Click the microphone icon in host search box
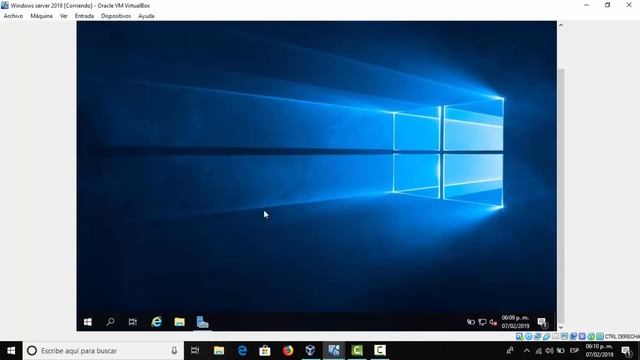 coord(174,351)
